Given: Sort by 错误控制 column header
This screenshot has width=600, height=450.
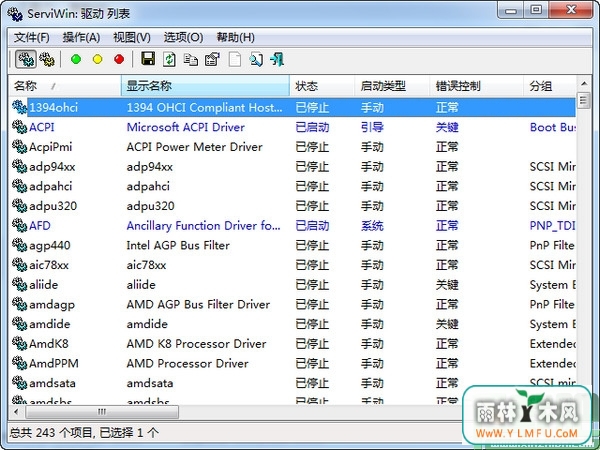Looking at the screenshot, I should [476, 86].
